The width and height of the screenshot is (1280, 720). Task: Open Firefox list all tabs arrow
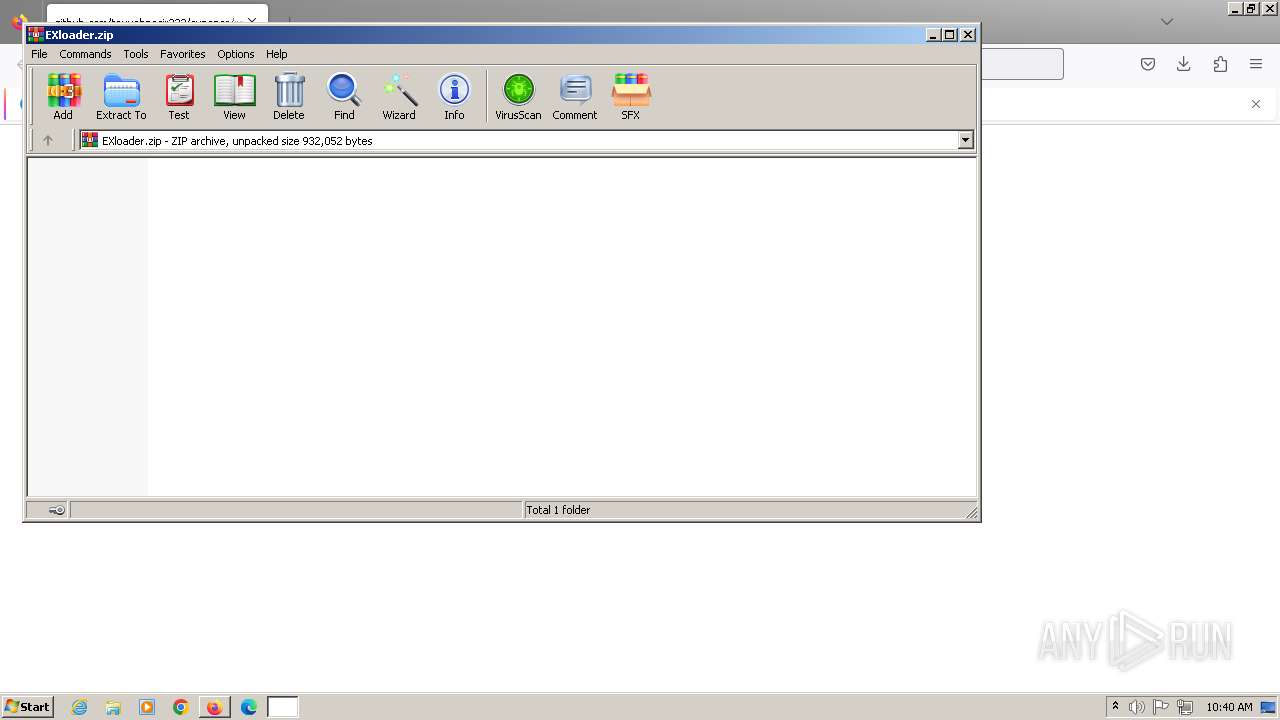tap(1166, 21)
